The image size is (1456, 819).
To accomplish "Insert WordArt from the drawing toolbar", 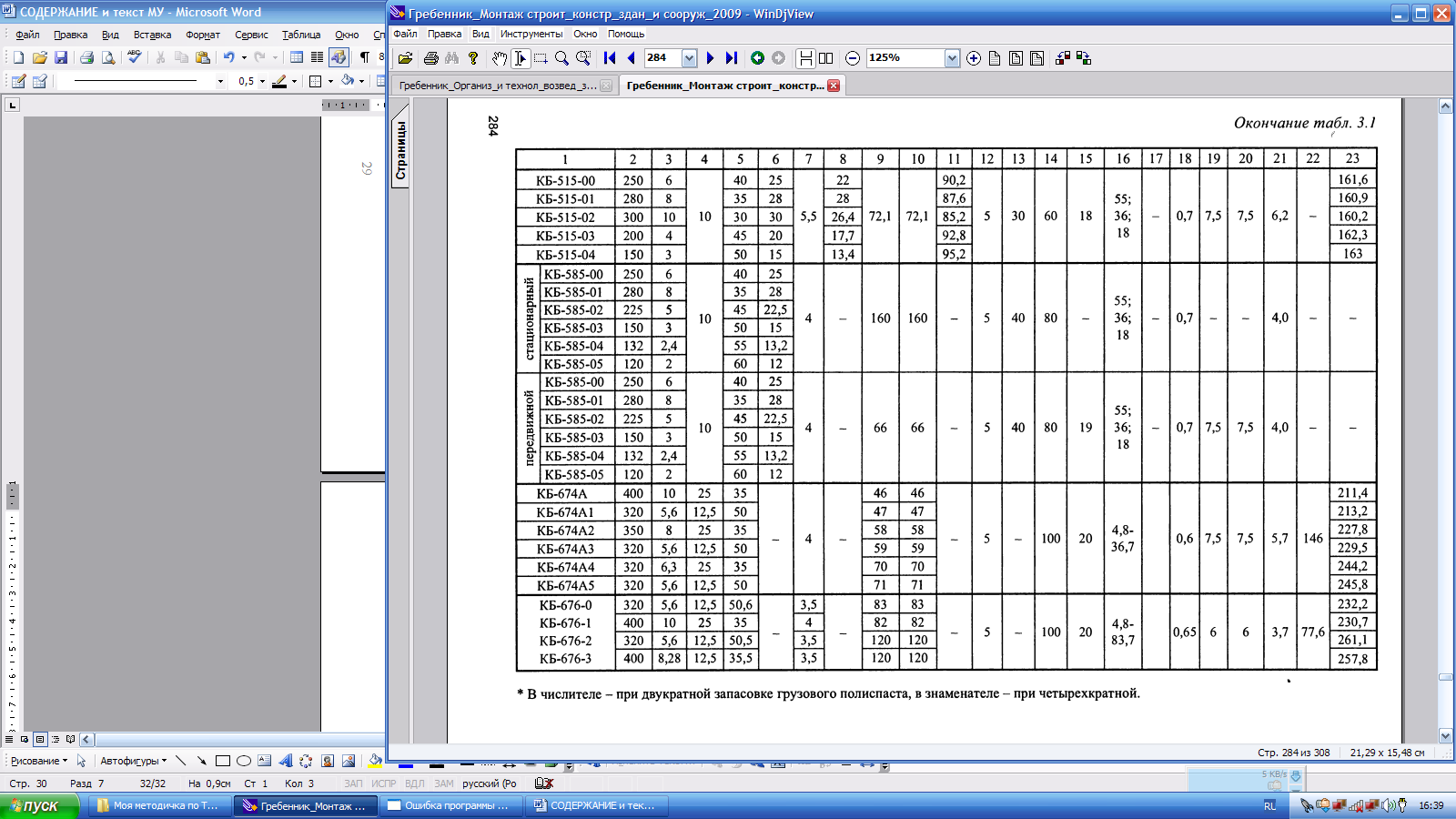I will pos(285,761).
